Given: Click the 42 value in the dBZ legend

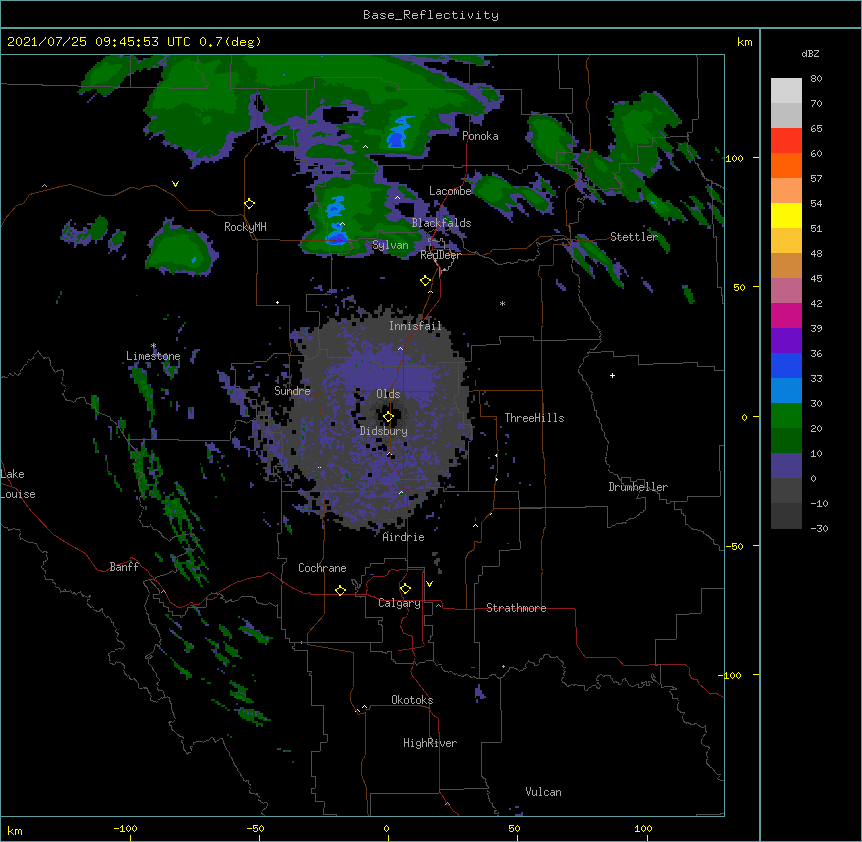Looking at the screenshot, I should tap(816, 303).
